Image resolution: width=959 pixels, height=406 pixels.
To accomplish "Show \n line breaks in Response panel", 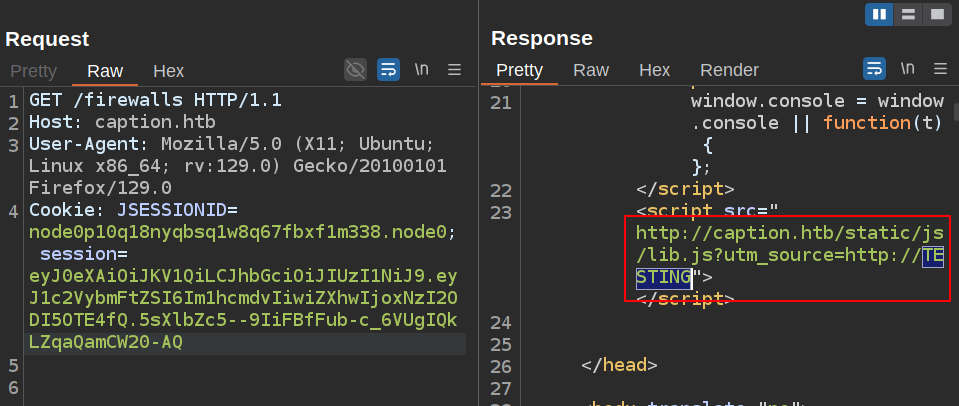I will pos(907,69).
